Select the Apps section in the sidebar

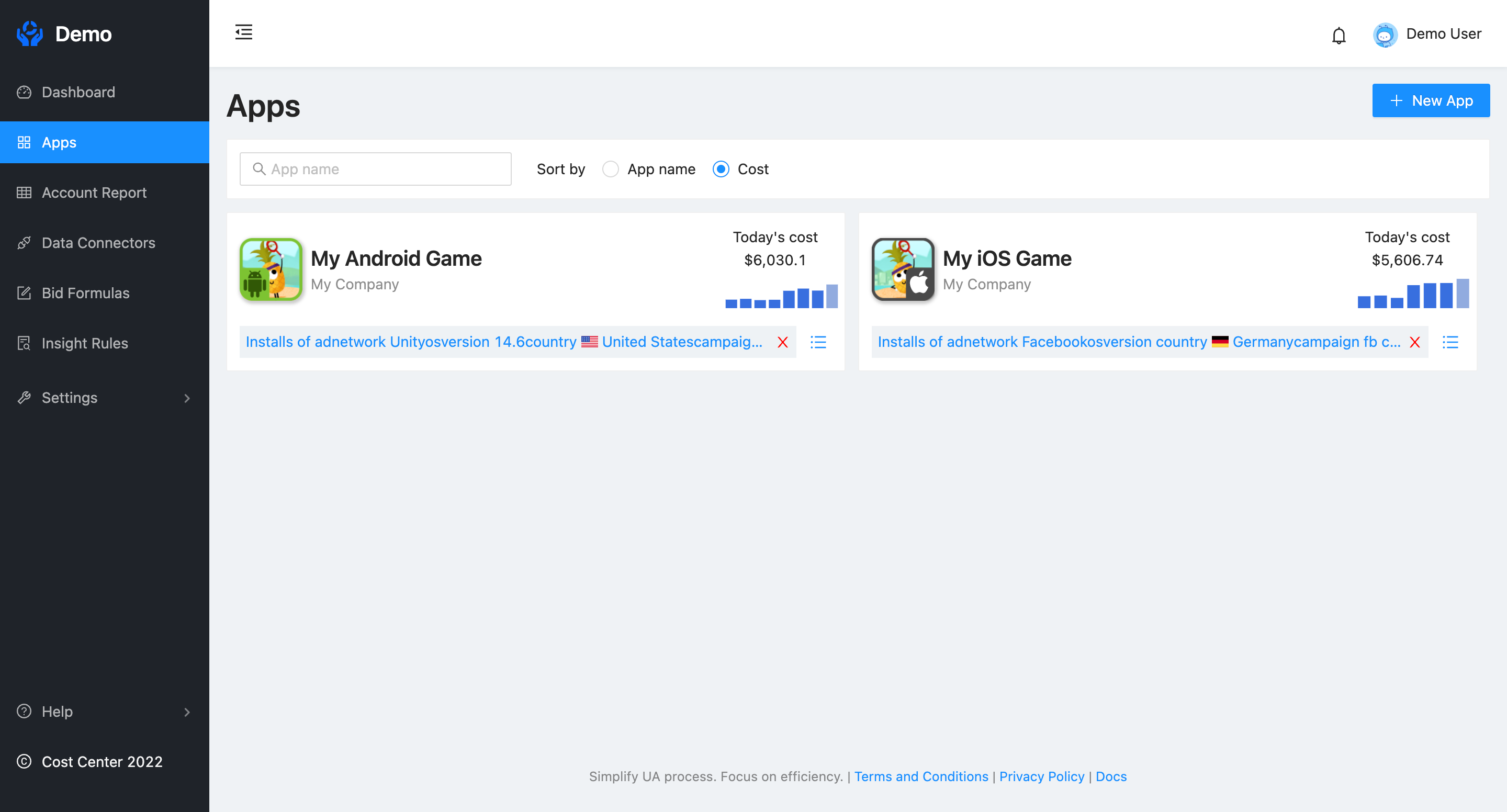[59, 142]
